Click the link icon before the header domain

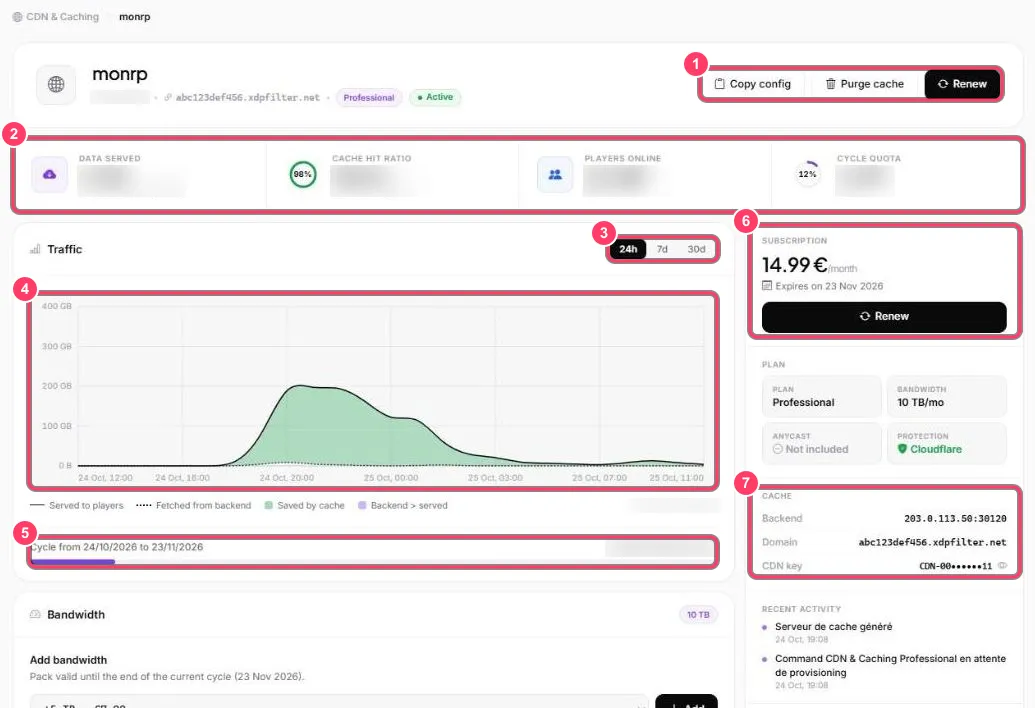tap(168, 98)
